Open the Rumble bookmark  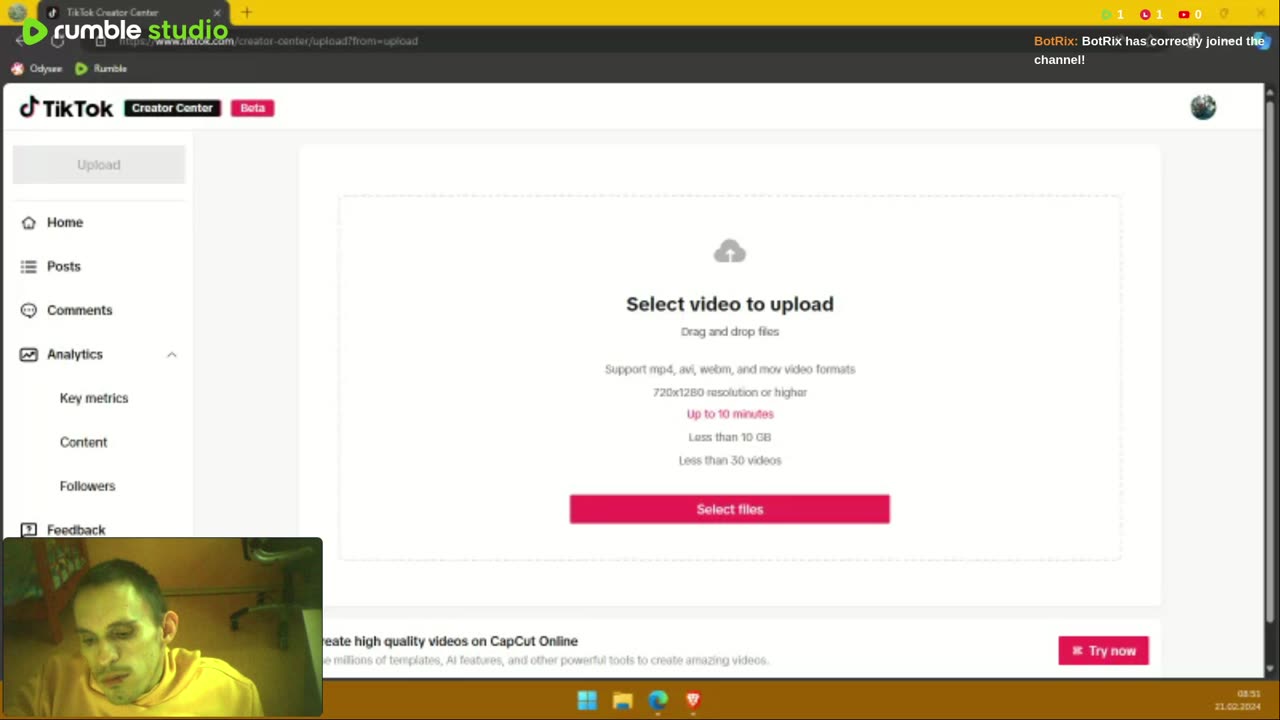(x=101, y=69)
